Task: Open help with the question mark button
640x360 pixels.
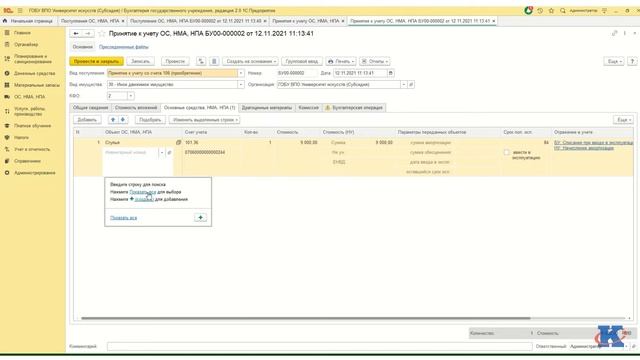Action: coord(632,61)
